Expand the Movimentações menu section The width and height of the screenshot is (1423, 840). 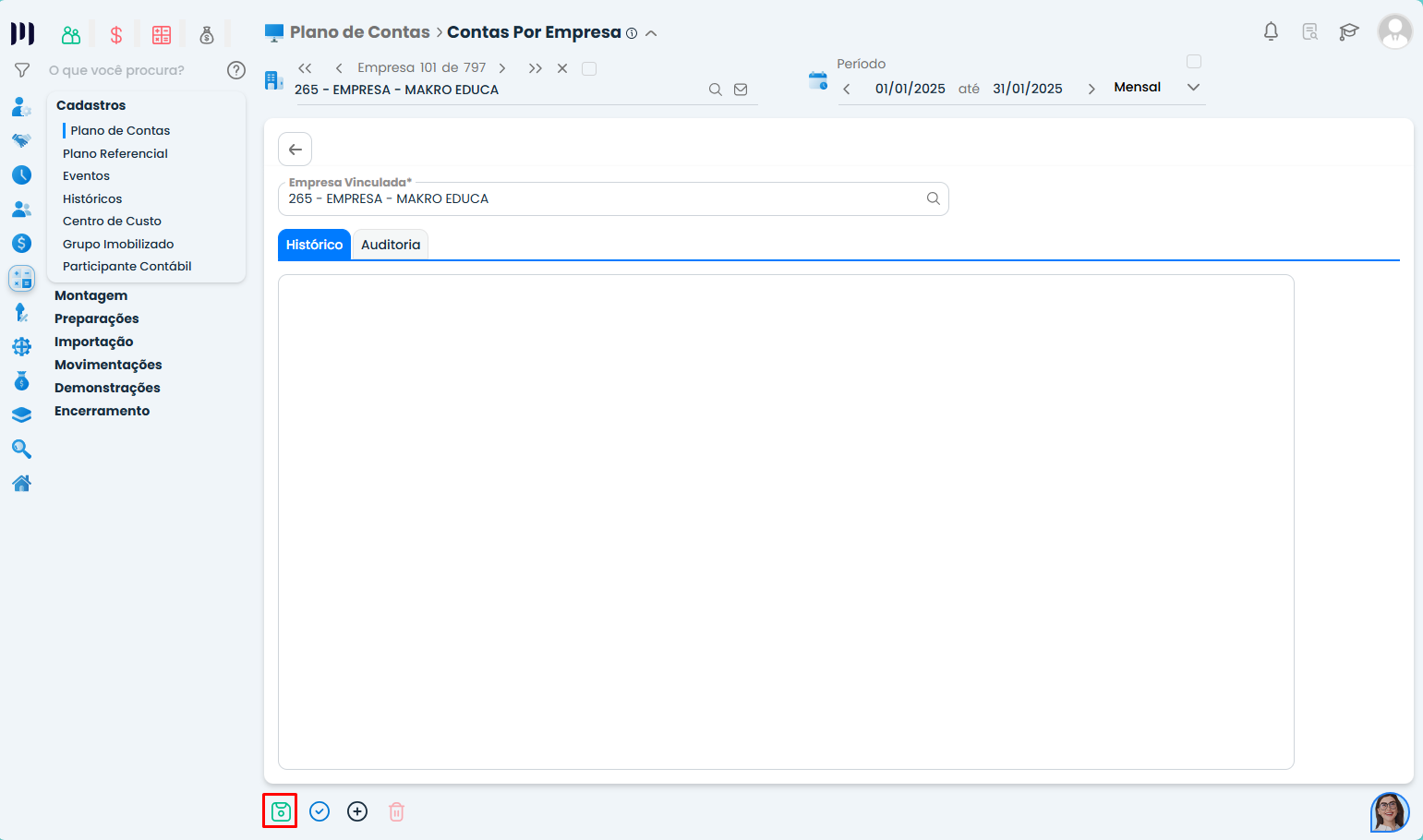[108, 365]
